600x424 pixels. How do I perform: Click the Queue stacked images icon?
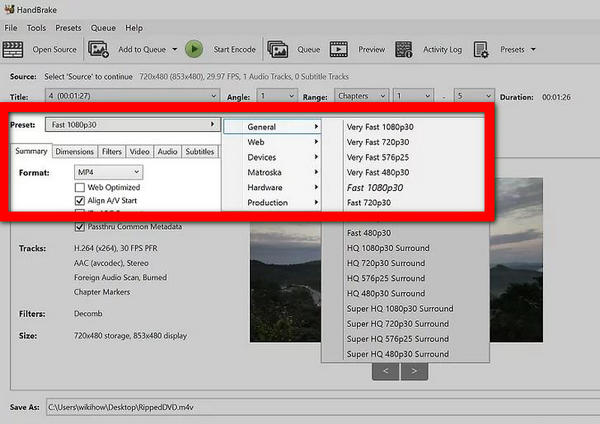(277, 49)
